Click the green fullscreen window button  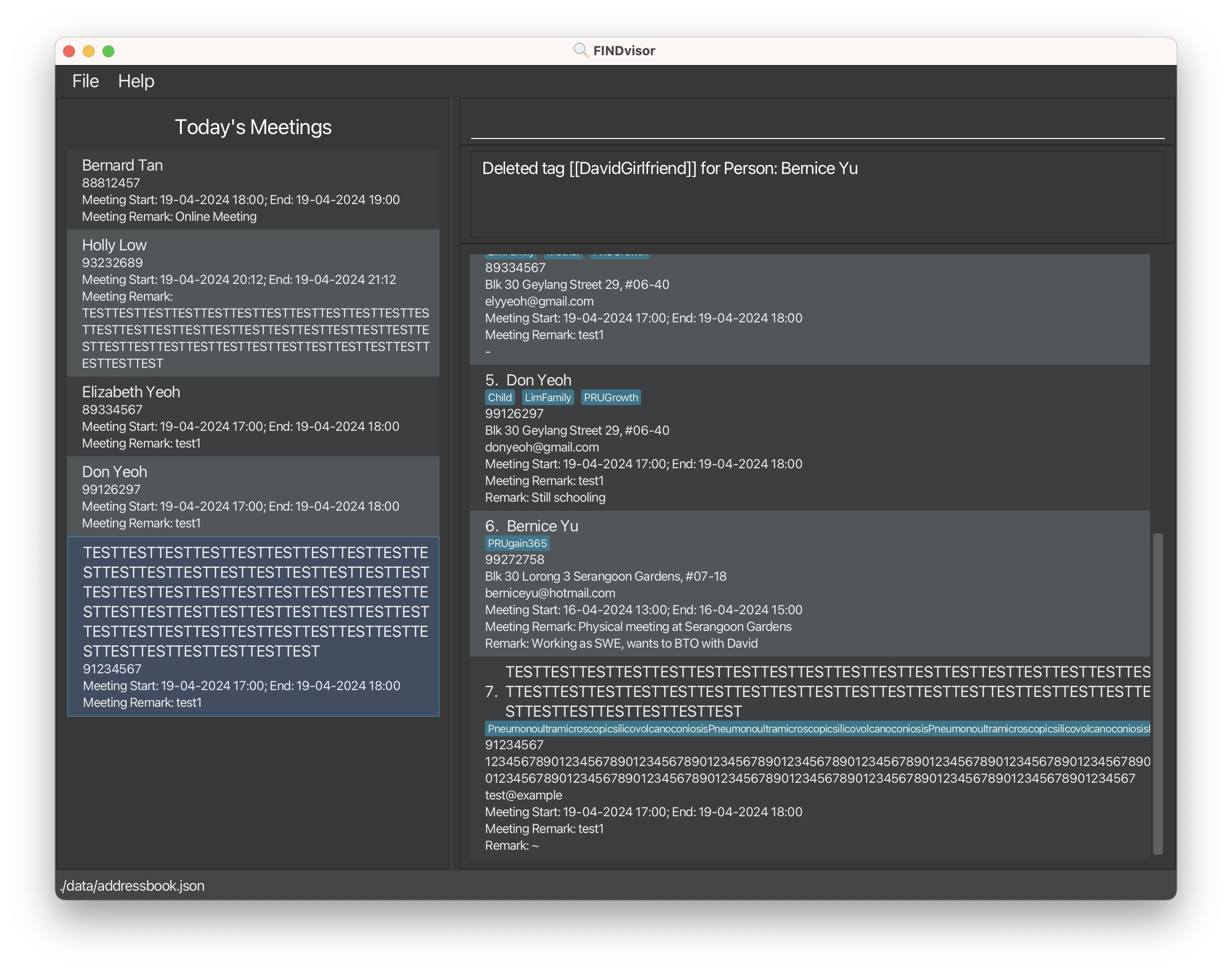[108, 51]
